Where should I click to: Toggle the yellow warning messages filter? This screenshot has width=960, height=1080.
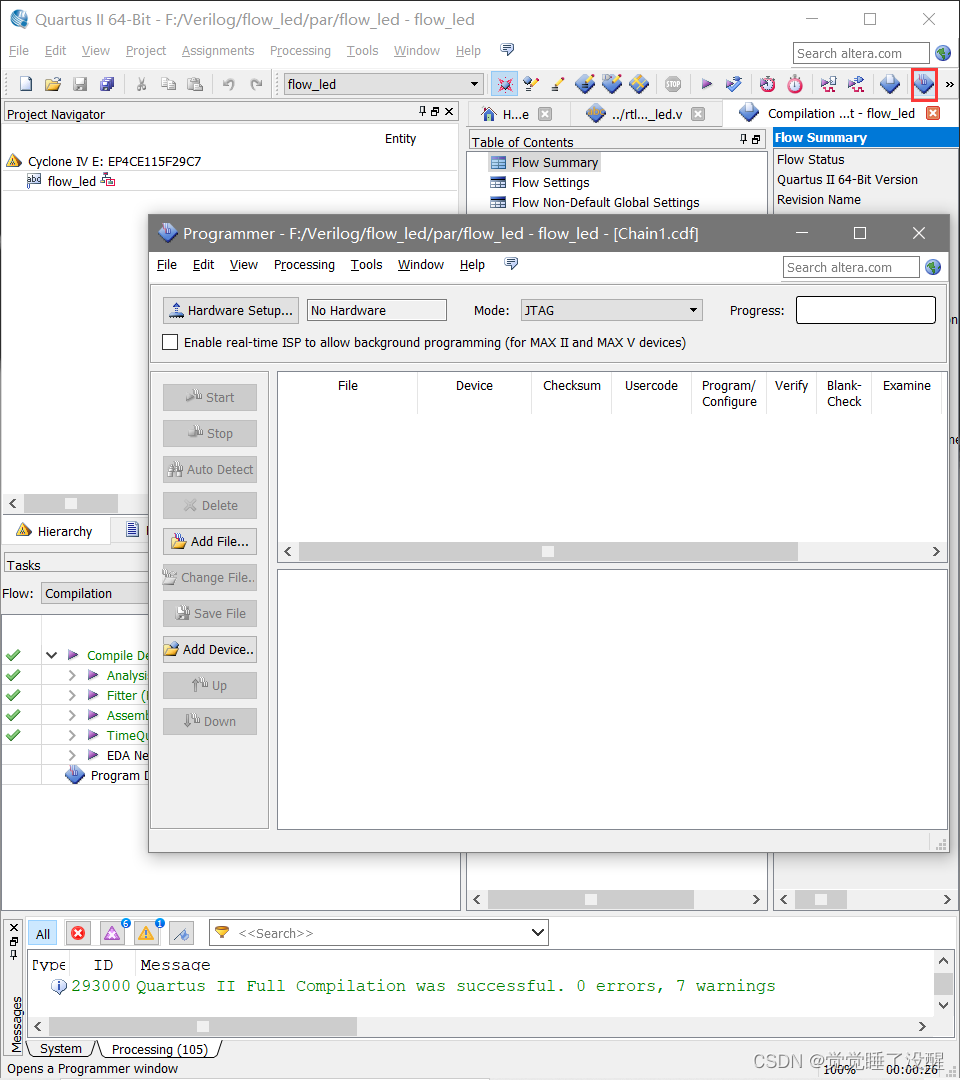(x=147, y=933)
